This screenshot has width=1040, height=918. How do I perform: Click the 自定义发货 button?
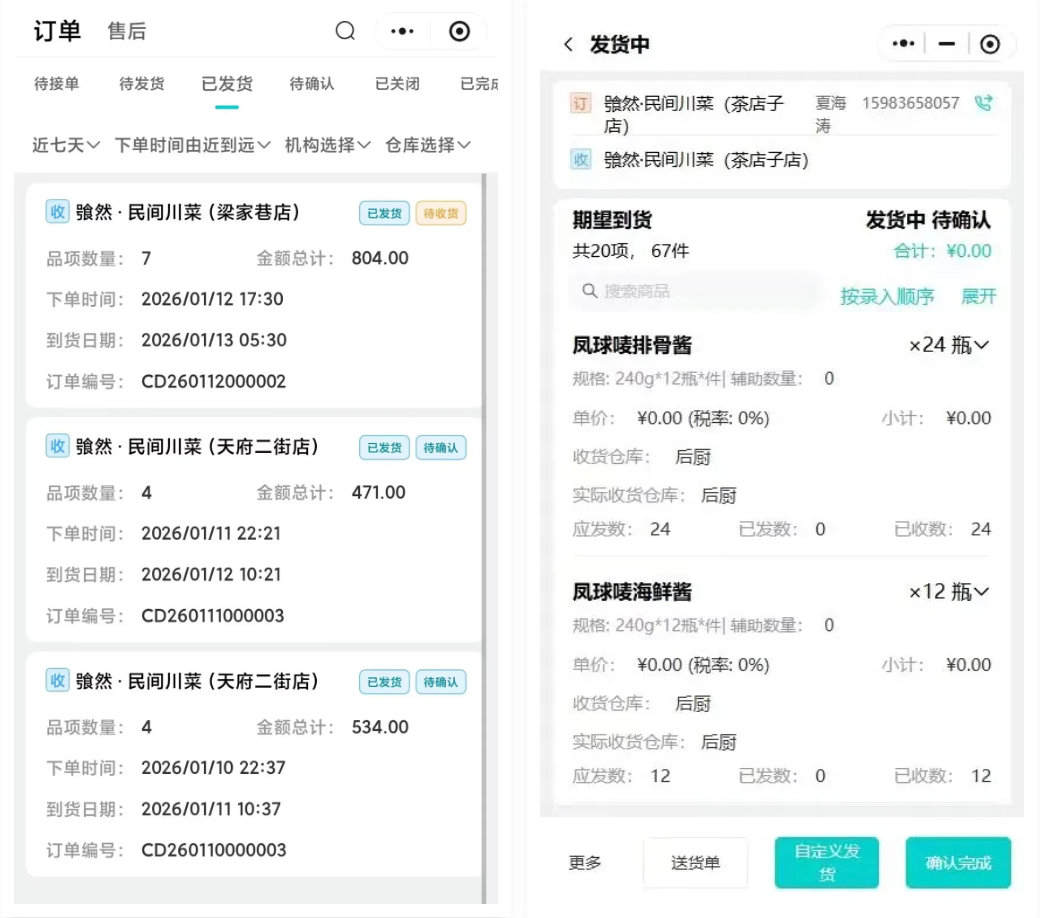click(x=826, y=862)
